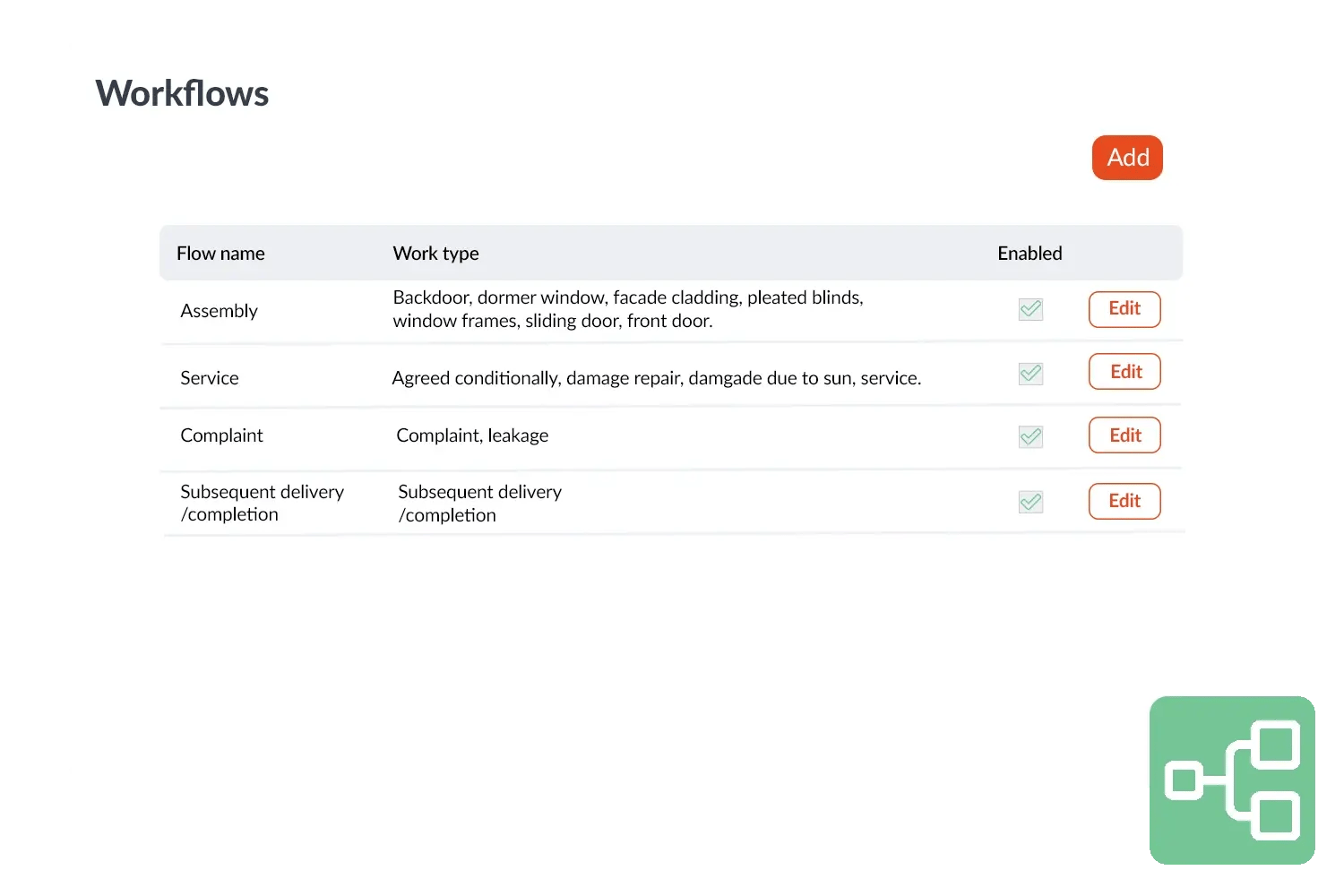Toggle the Service enabled checkbox
Viewport: 1344px width, 896px height.
tap(1030, 374)
